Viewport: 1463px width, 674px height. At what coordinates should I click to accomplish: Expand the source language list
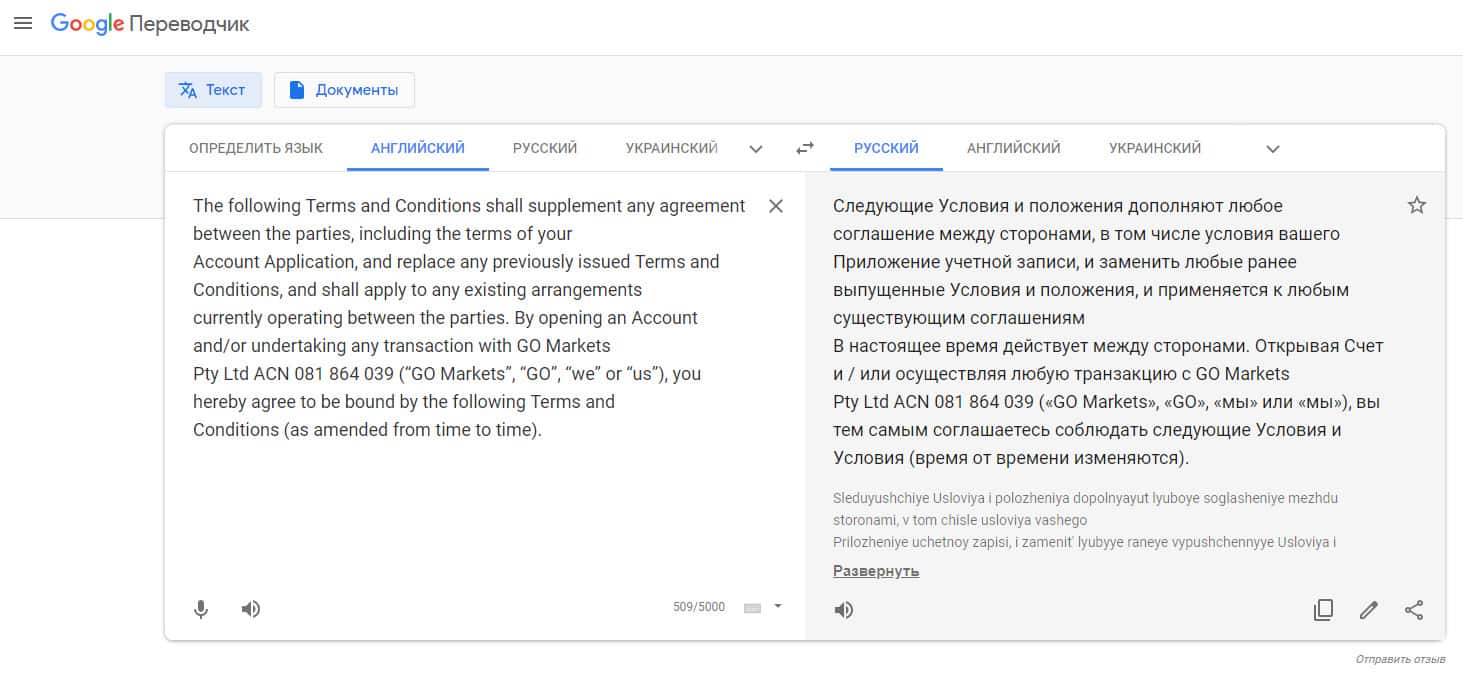(x=756, y=149)
